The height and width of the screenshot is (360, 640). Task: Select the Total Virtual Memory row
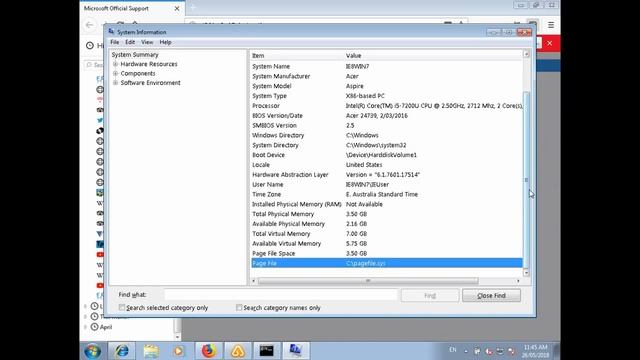point(387,233)
